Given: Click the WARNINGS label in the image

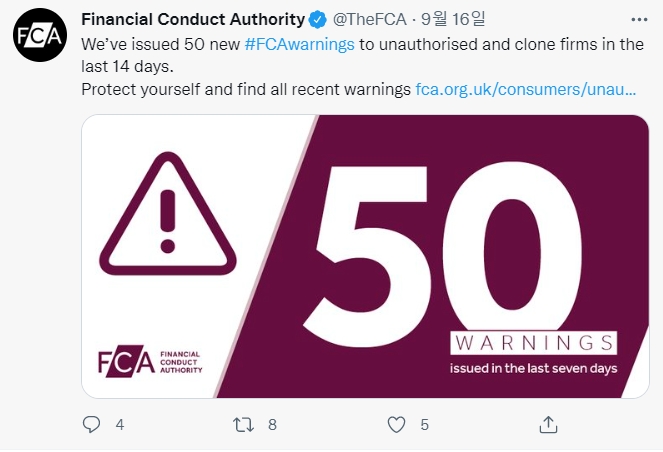Looking at the screenshot, I should [533, 344].
